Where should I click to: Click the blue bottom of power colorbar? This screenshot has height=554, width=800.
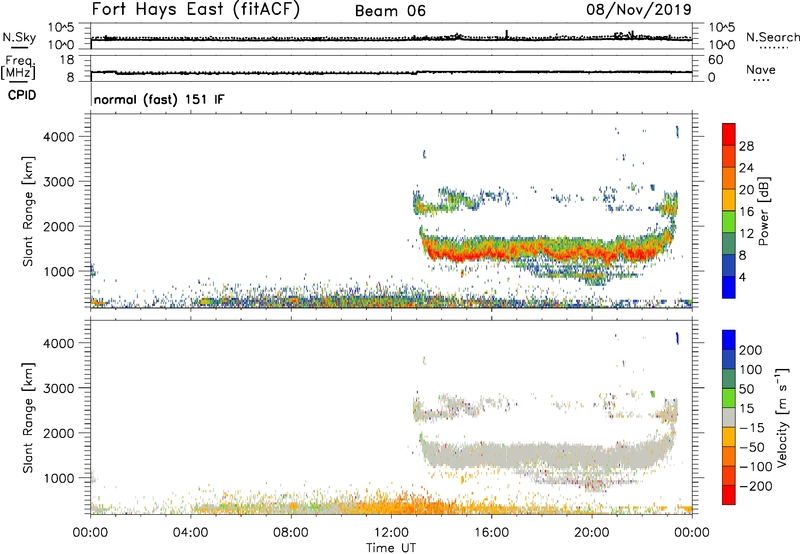[x=729, y=287]
